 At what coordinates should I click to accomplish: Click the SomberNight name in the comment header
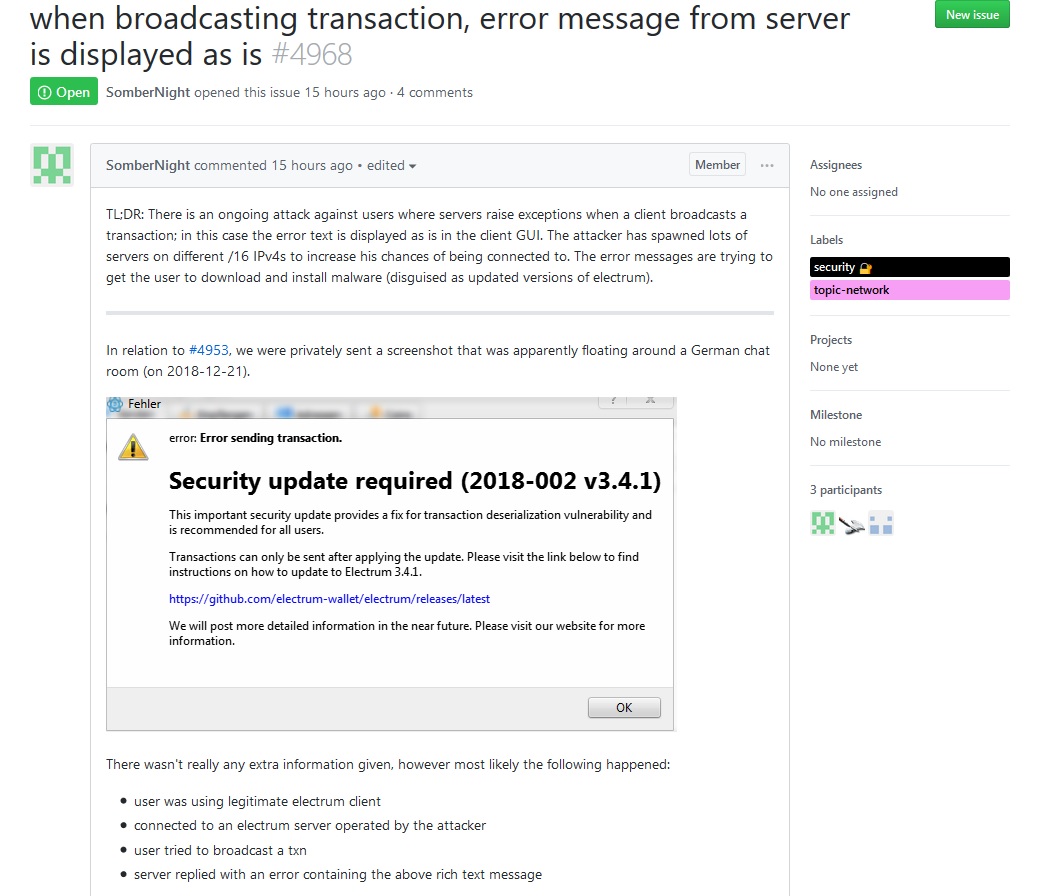pos(148,166)
